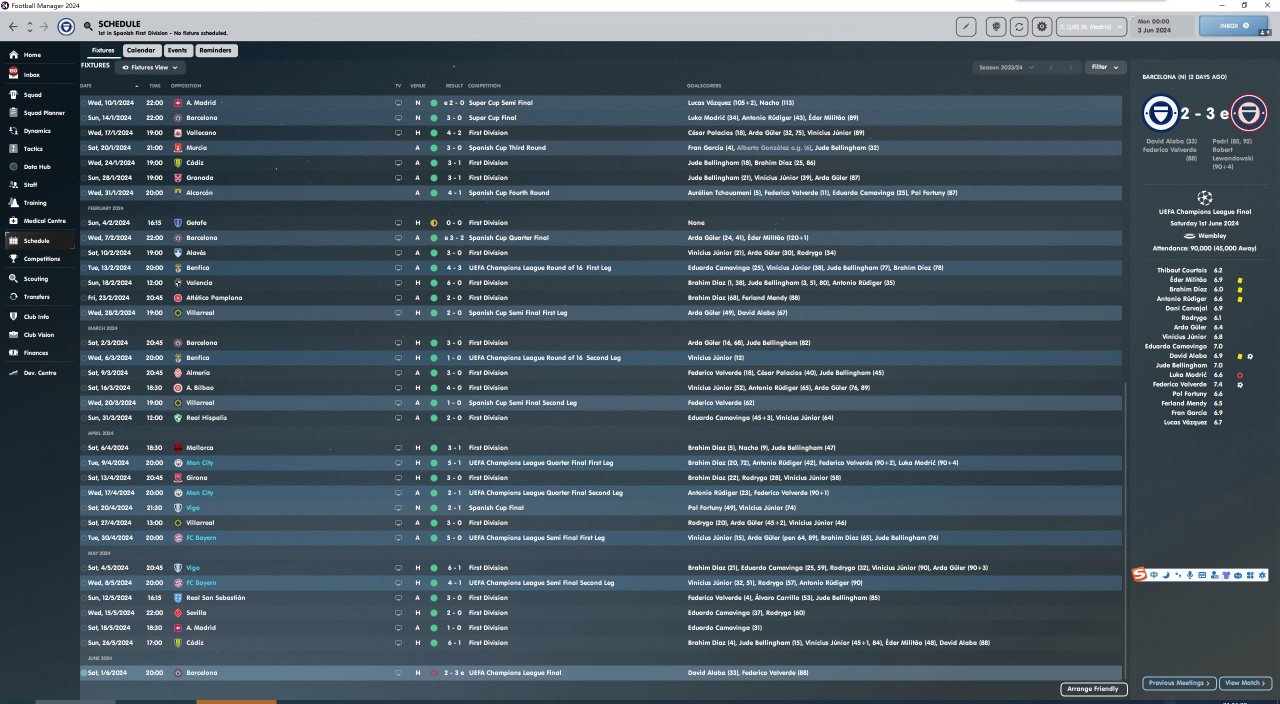Open Transfers in the sidebar
1280x704 pixels.
coord(36,297)
